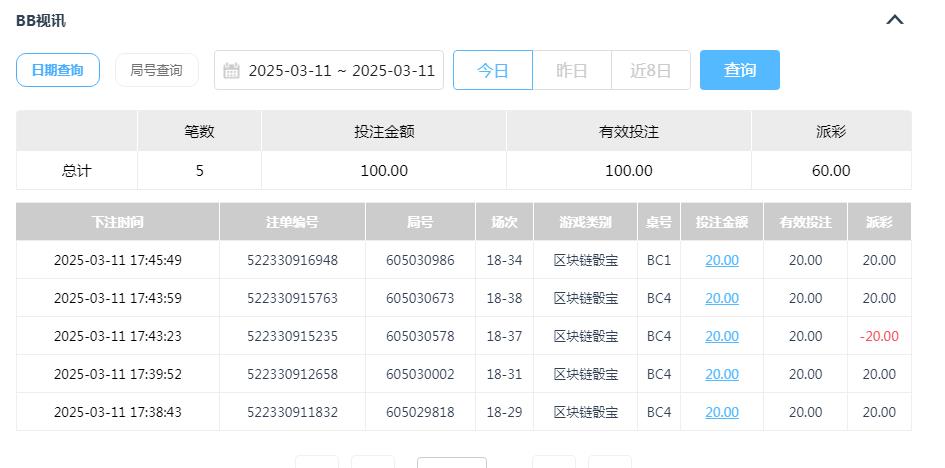Open the date range picker field
The image size is (945, 468).
tap(340, 71)
